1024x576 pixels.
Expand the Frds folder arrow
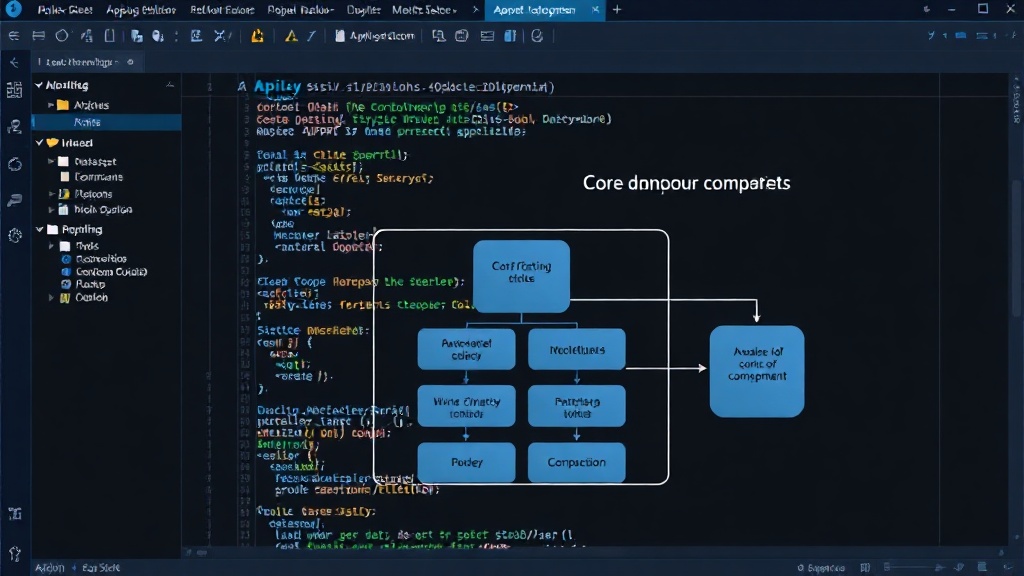point(51,246)
